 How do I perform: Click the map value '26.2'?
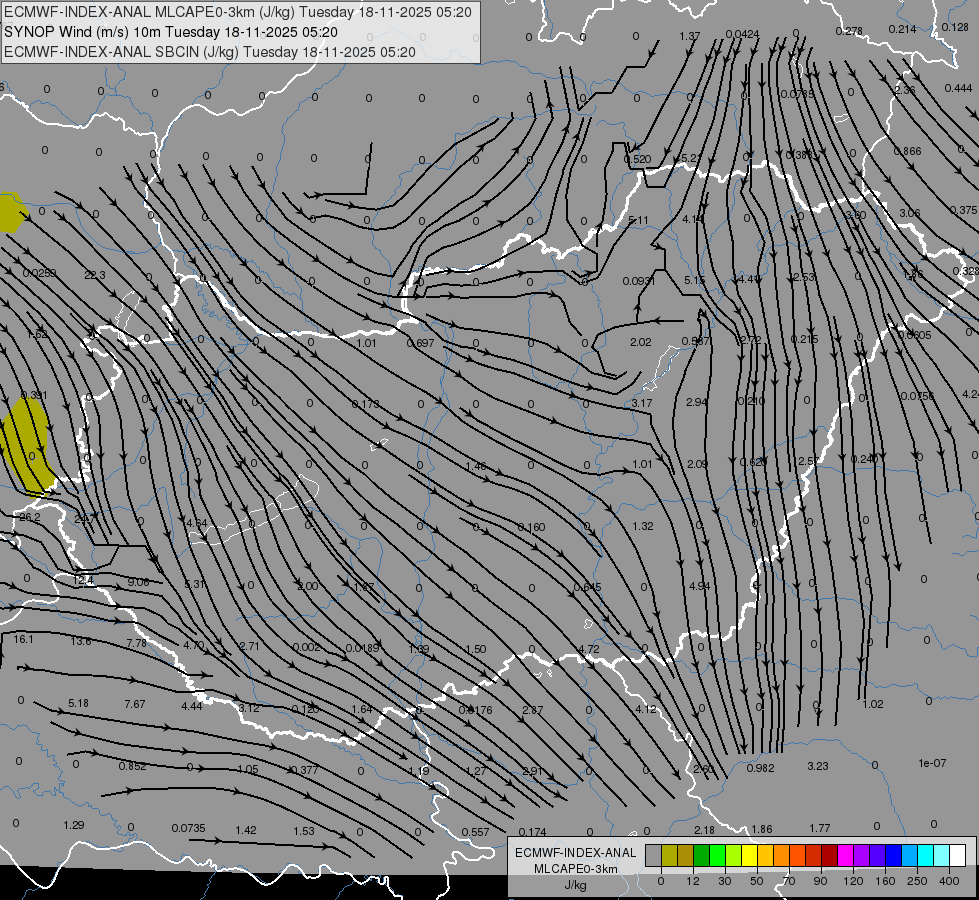(x=30, y=517)
